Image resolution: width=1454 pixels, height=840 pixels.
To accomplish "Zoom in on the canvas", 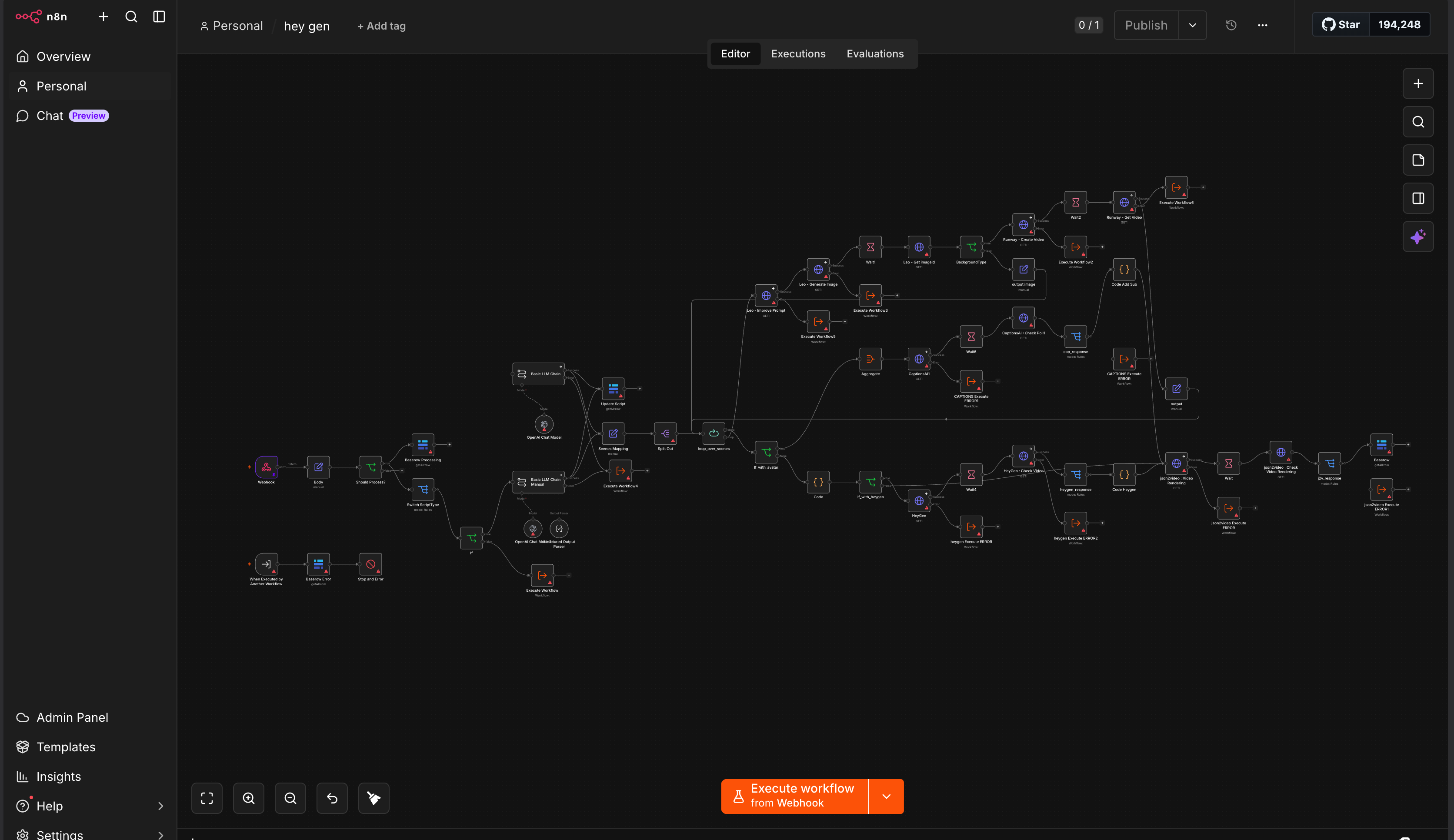I will point(249,798).
